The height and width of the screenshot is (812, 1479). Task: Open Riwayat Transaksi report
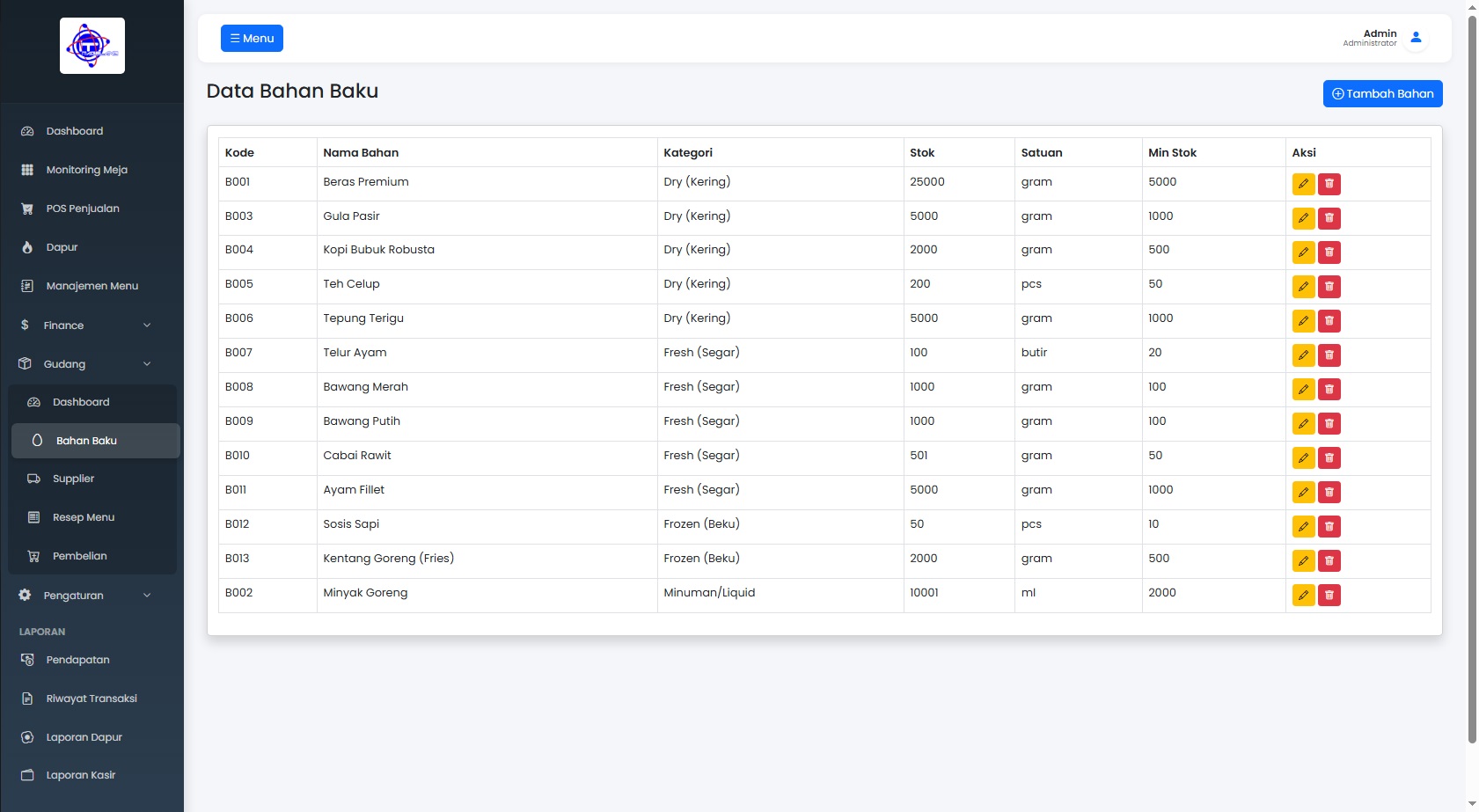(x=92, y=699)
